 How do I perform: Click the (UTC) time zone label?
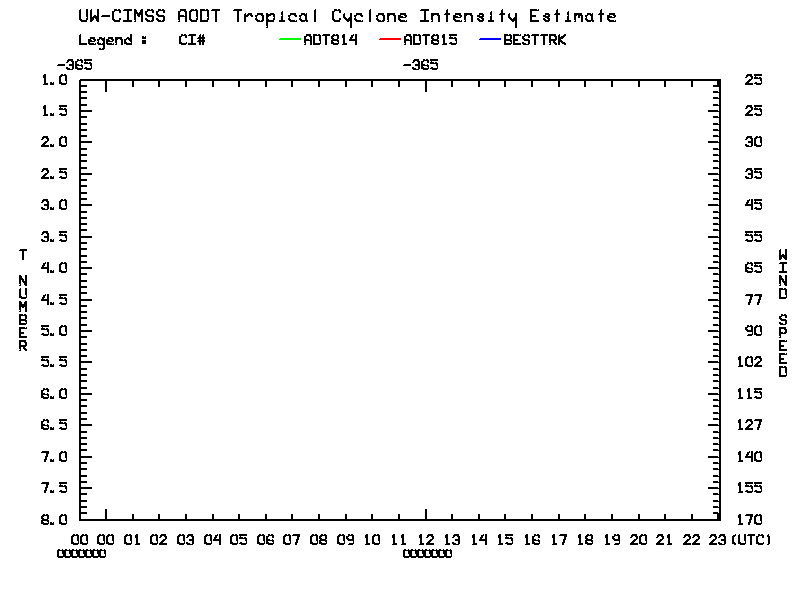(751, 540)
